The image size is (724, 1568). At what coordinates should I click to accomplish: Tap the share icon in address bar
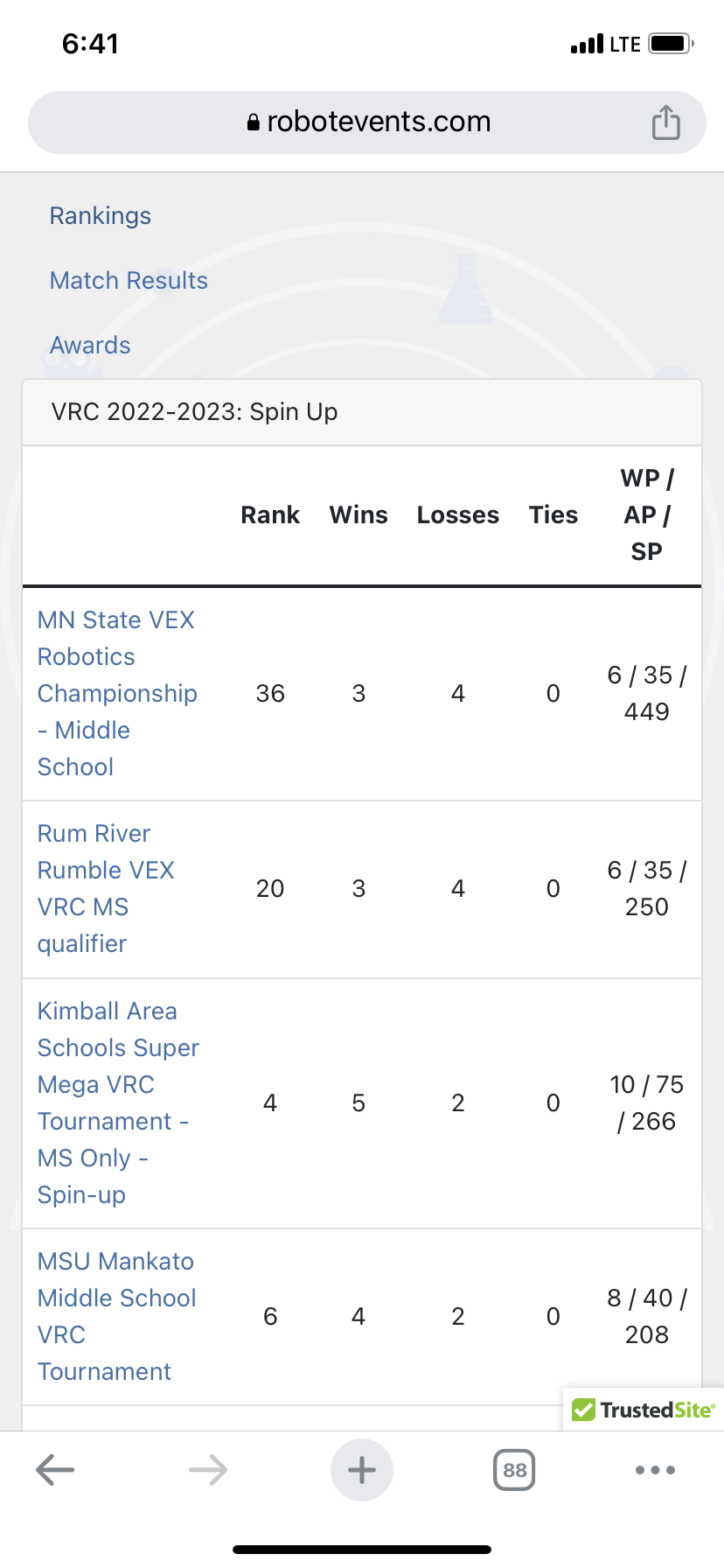click(x=665, y=122)
